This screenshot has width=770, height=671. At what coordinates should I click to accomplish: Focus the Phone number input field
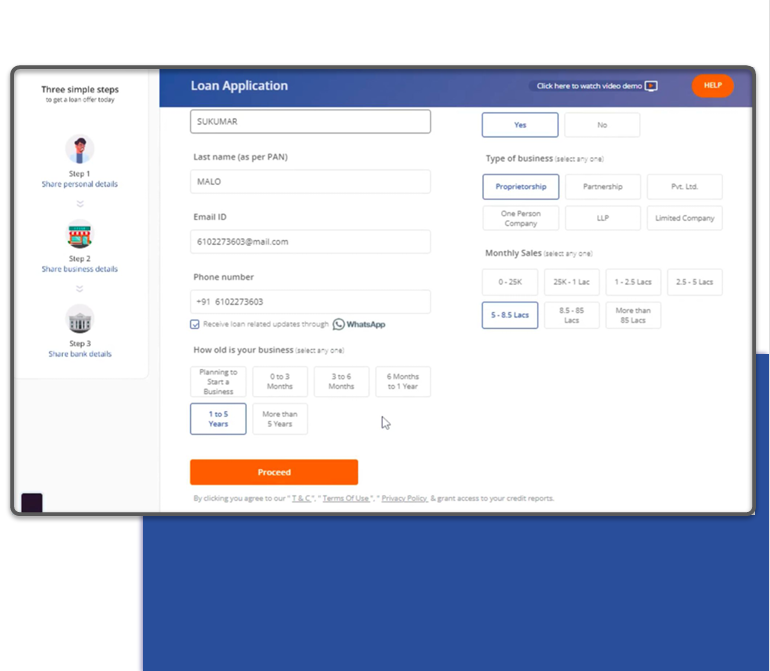[x=310, y=302]
